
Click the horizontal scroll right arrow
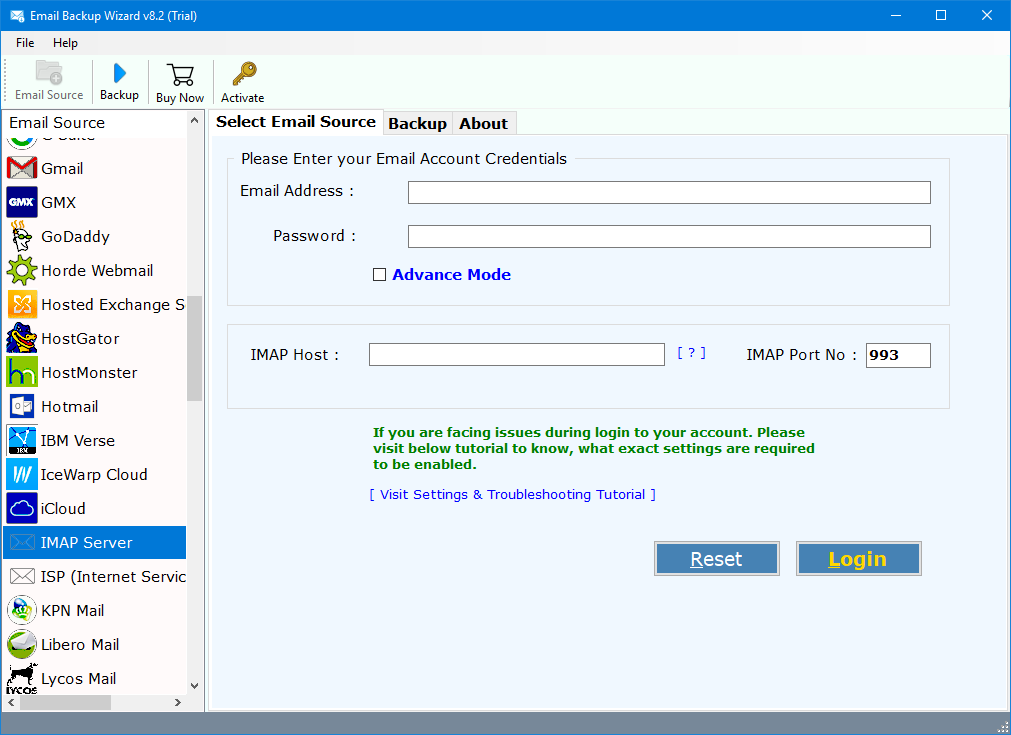point(178,702)
